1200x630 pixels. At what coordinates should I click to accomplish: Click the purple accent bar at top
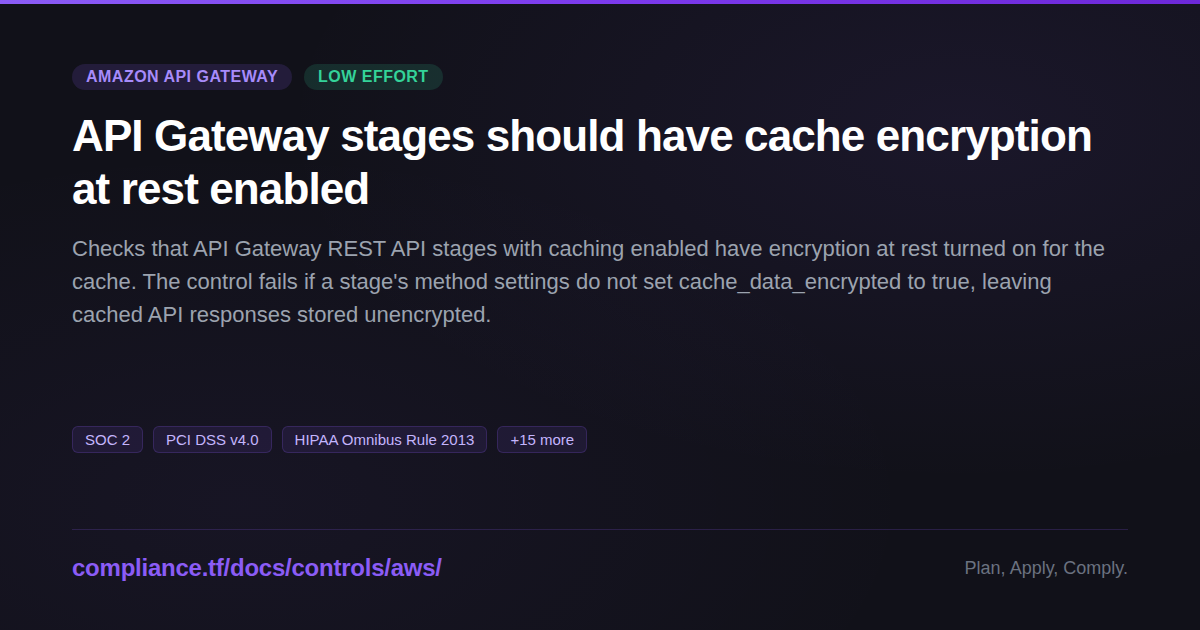(x=600, y=2)
